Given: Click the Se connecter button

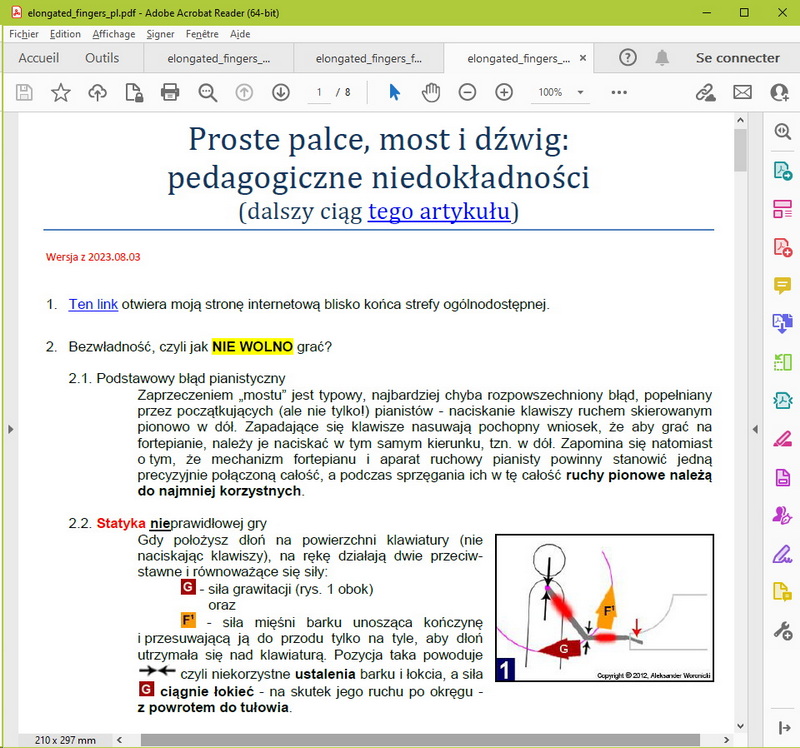Looking at the screenshot, I should 737,58.
